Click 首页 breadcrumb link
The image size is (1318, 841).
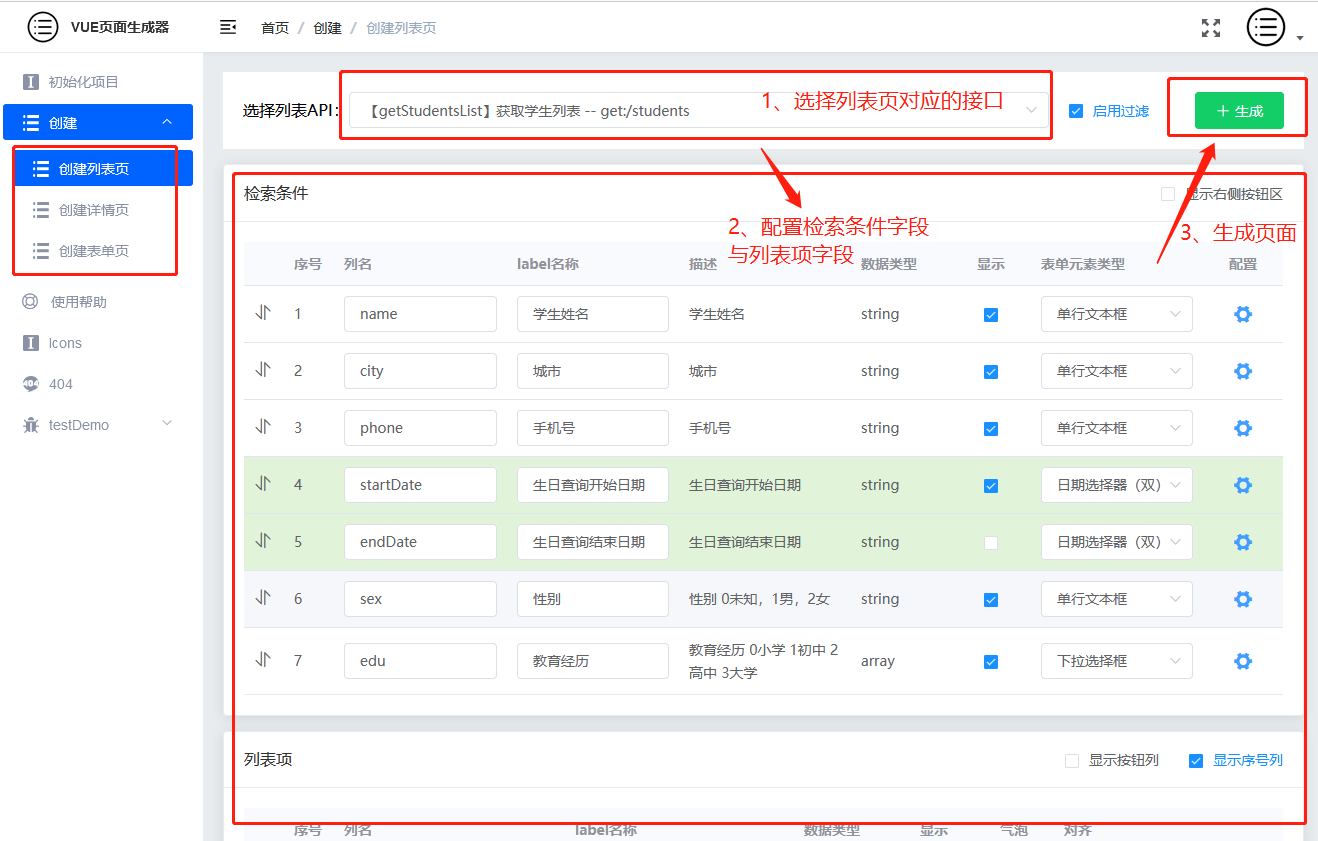tap(275, 28)
